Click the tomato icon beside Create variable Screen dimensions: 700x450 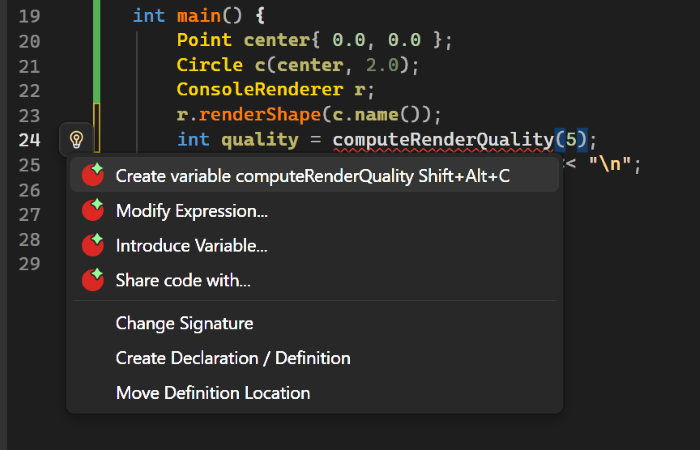[93, 175]
